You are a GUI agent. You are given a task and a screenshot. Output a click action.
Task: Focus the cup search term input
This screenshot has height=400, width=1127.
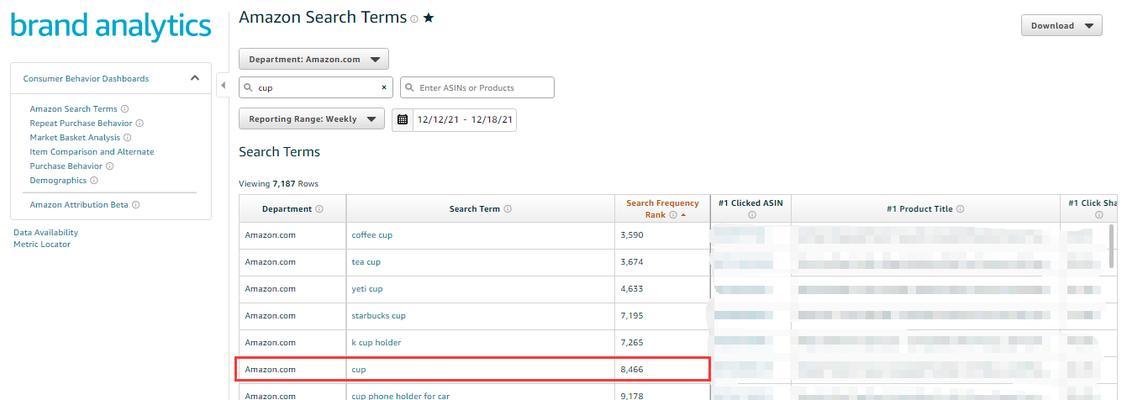click(316, 88)
